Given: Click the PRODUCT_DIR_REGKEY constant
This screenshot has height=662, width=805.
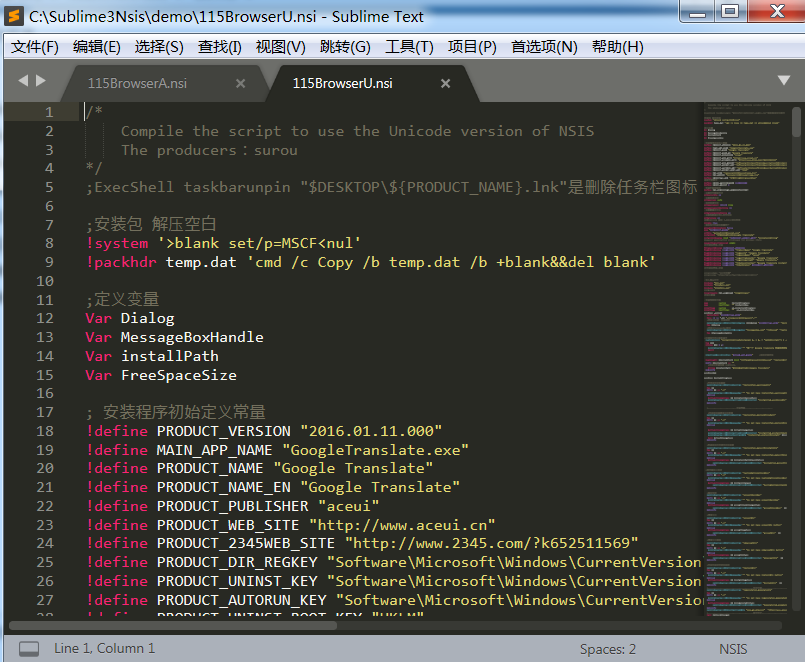Looking at the screenshot, I should [237, 562].
